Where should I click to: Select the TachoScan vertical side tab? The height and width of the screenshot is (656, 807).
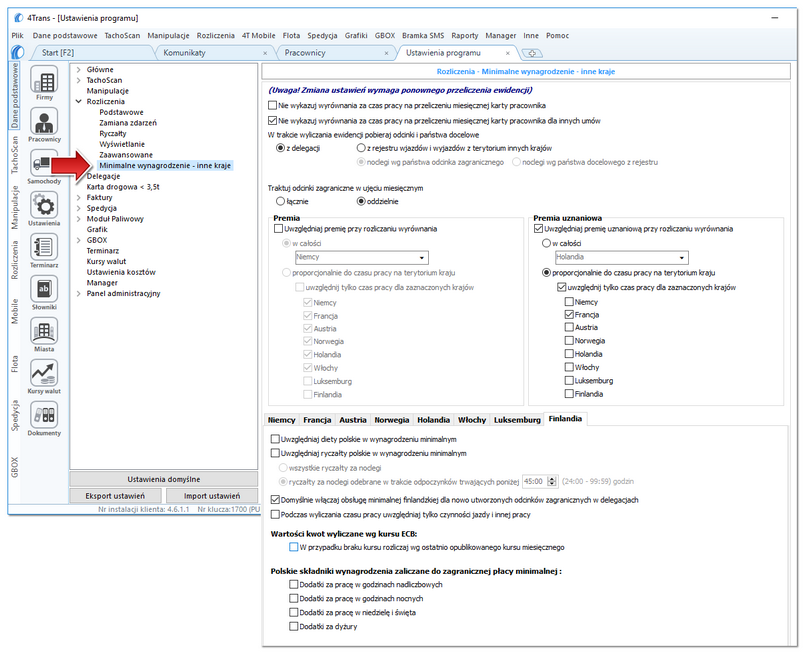[14, 154]
